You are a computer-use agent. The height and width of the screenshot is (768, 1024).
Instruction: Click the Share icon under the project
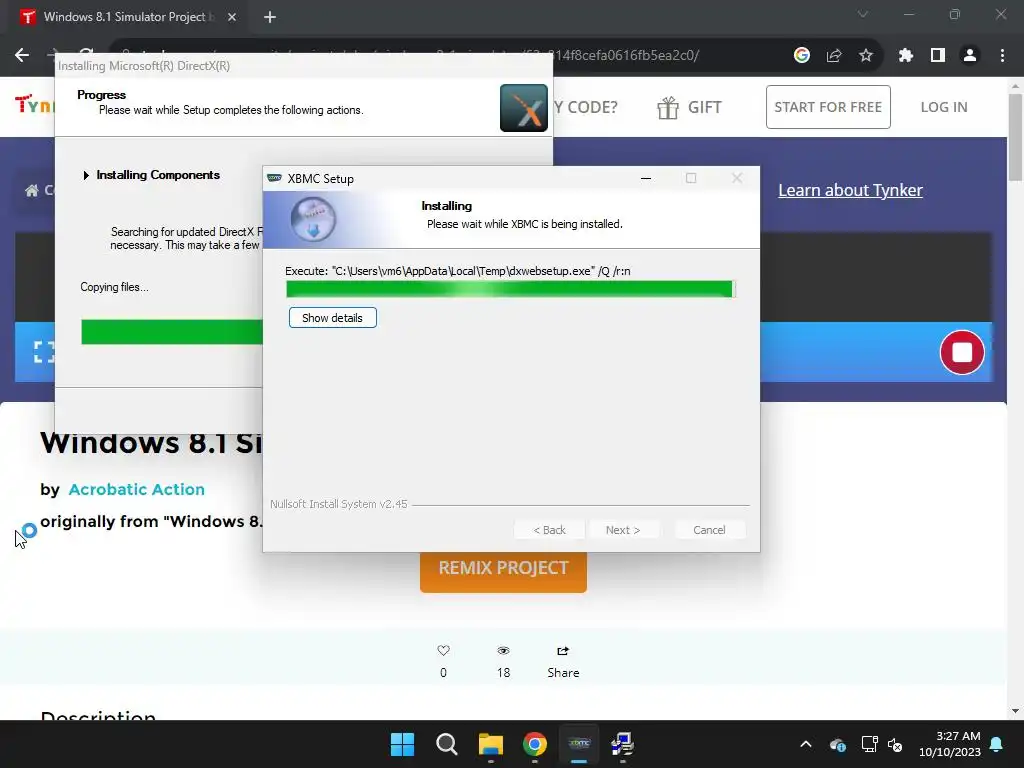pyautogui.click(x=563, y=650)
